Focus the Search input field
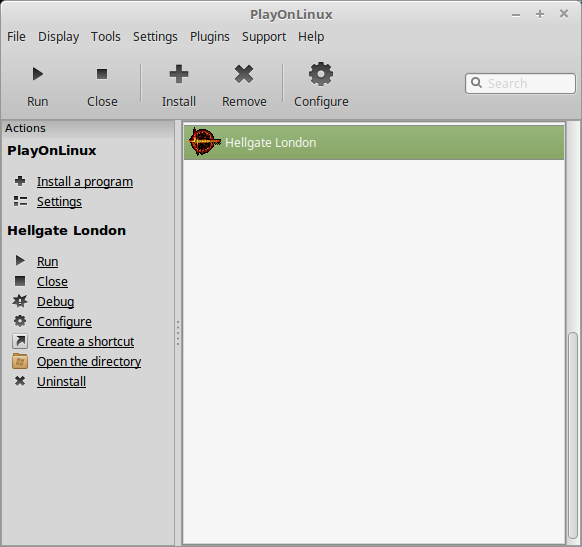This screenshot has height=547, width=582. tap(520, 83)
